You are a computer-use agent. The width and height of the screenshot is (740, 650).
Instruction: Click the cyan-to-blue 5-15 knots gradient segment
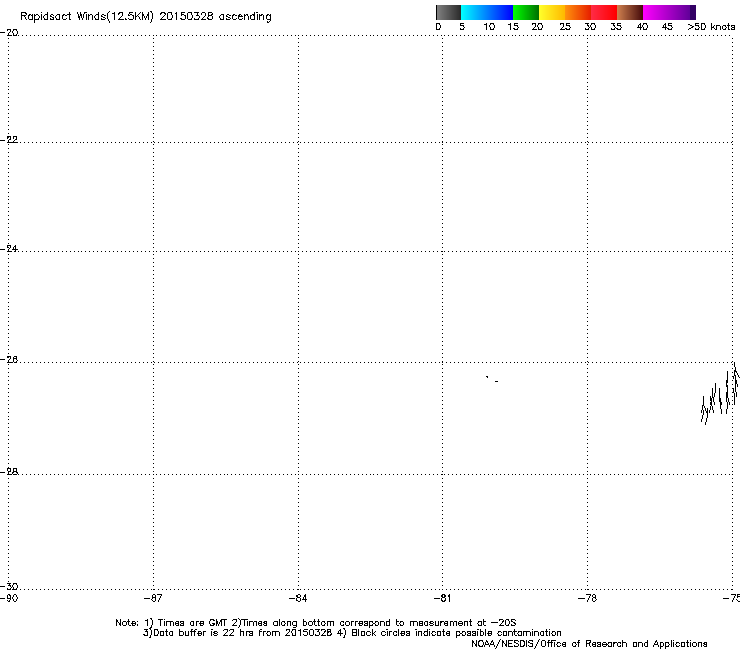(487, 12)
